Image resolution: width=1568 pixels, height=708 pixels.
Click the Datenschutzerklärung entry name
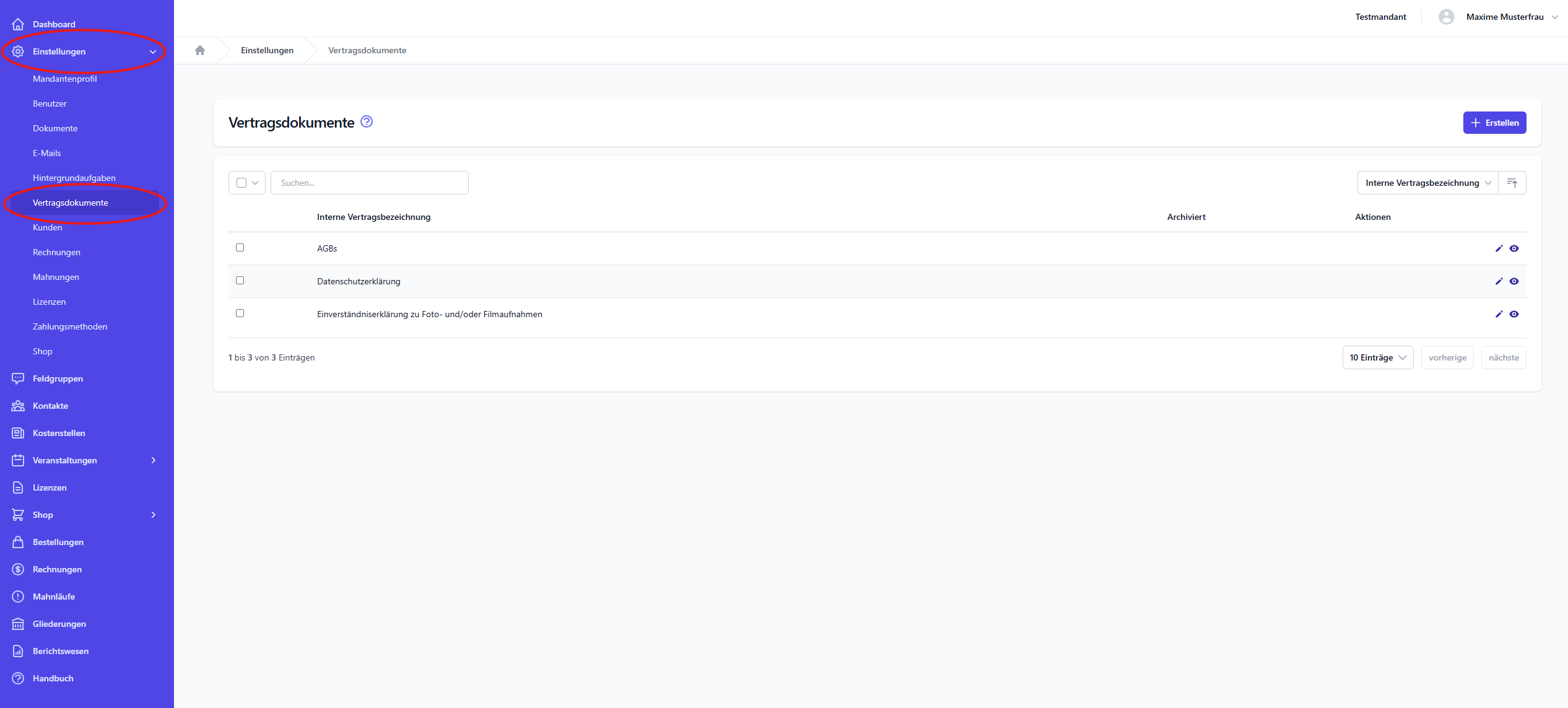(x=359, y=281)
